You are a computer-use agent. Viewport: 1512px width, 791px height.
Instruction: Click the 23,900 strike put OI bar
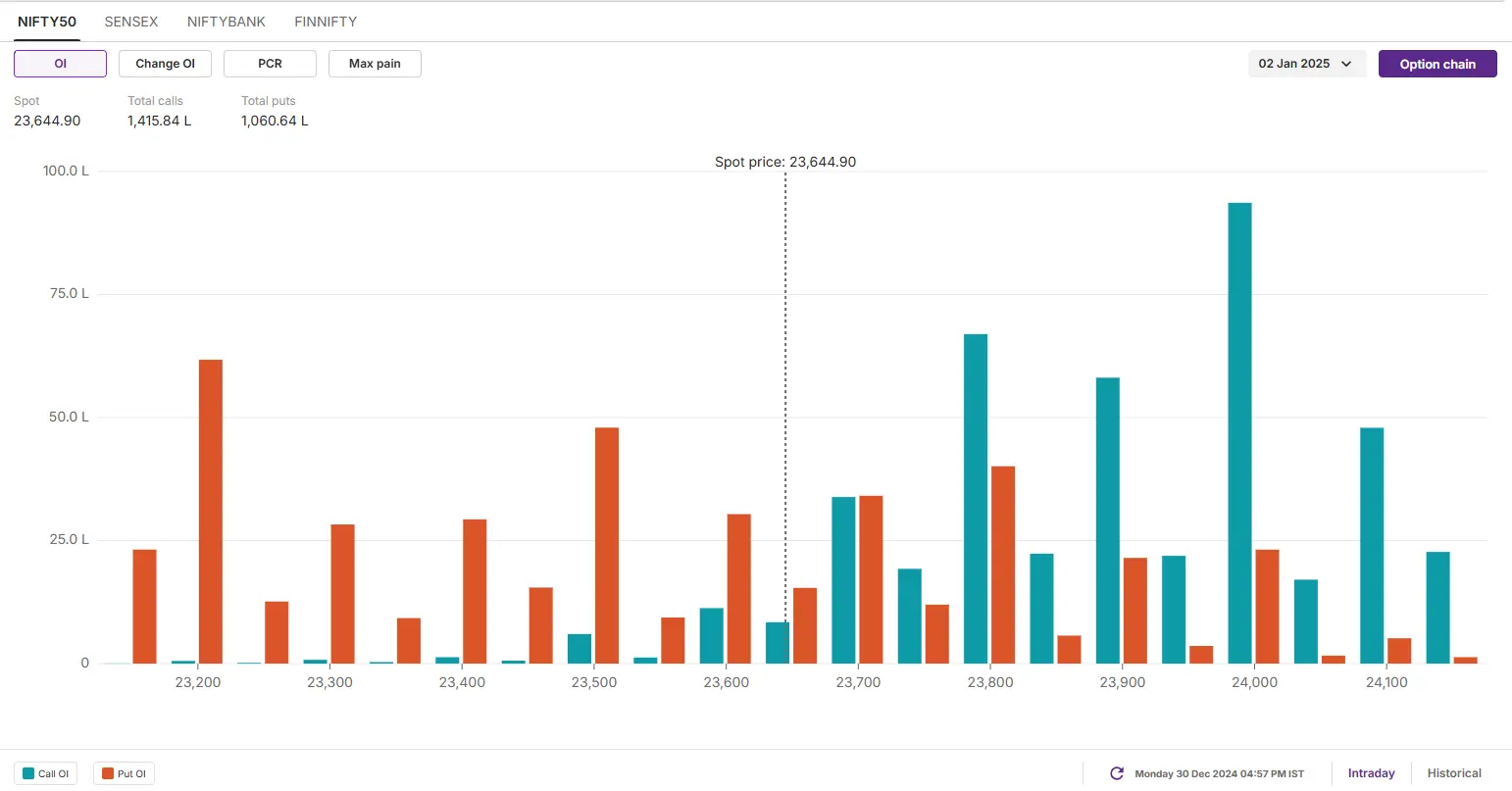coord(1135,611)
